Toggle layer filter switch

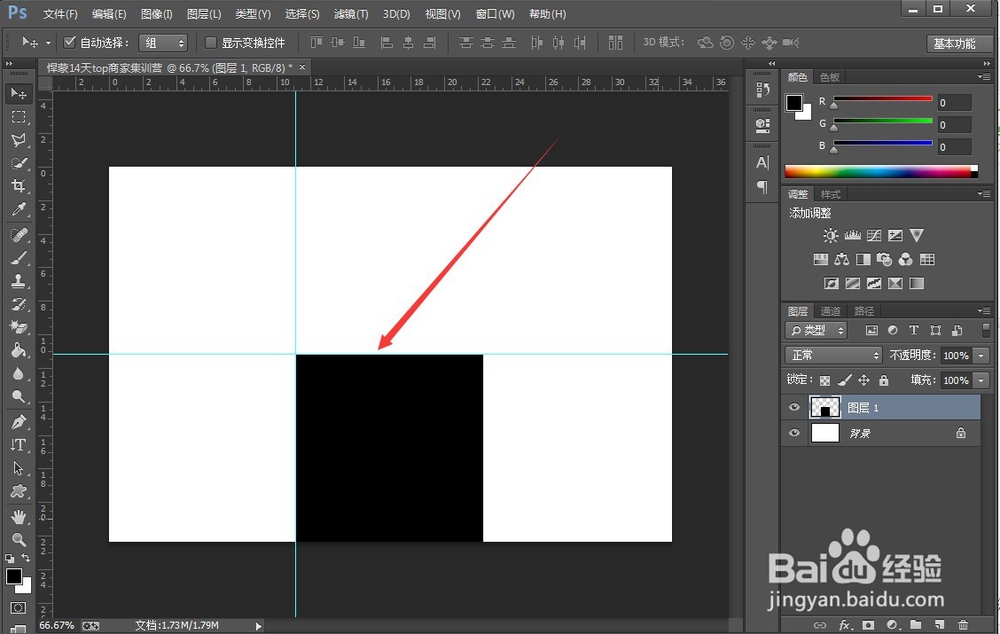point(986,330)
